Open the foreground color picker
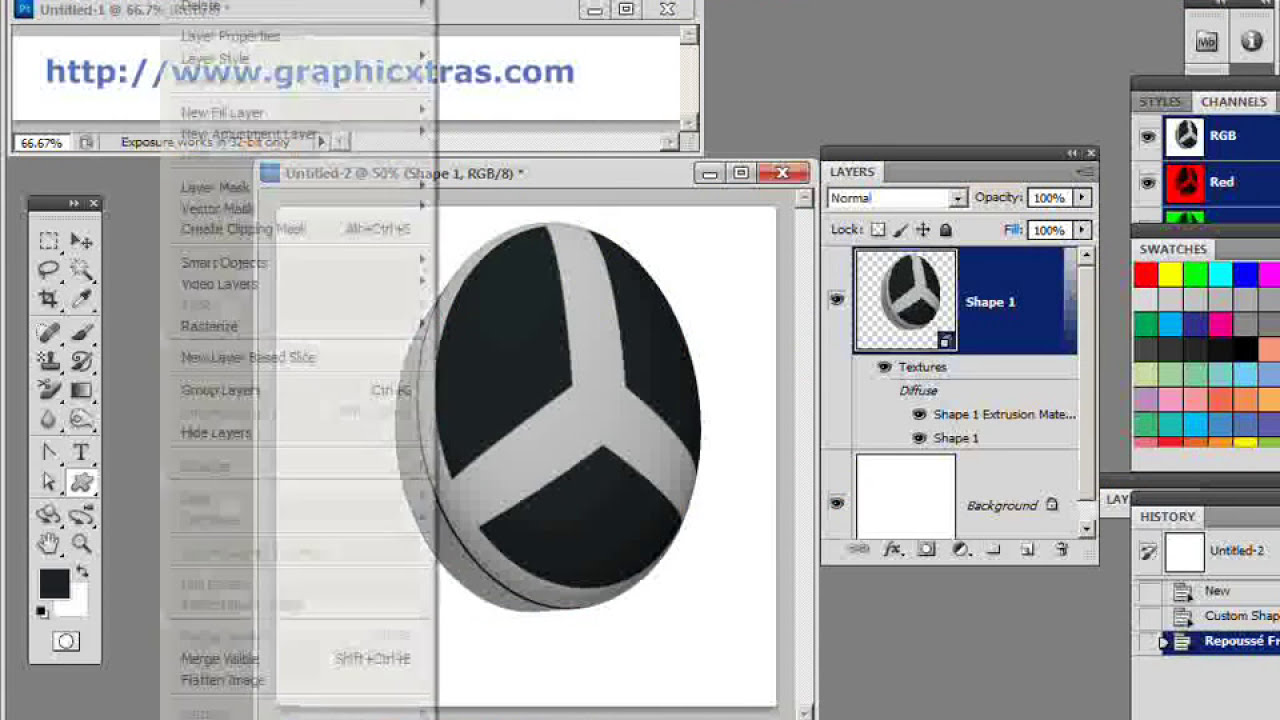This screenshot has height=720, width=1280. [x=54, y=584]
